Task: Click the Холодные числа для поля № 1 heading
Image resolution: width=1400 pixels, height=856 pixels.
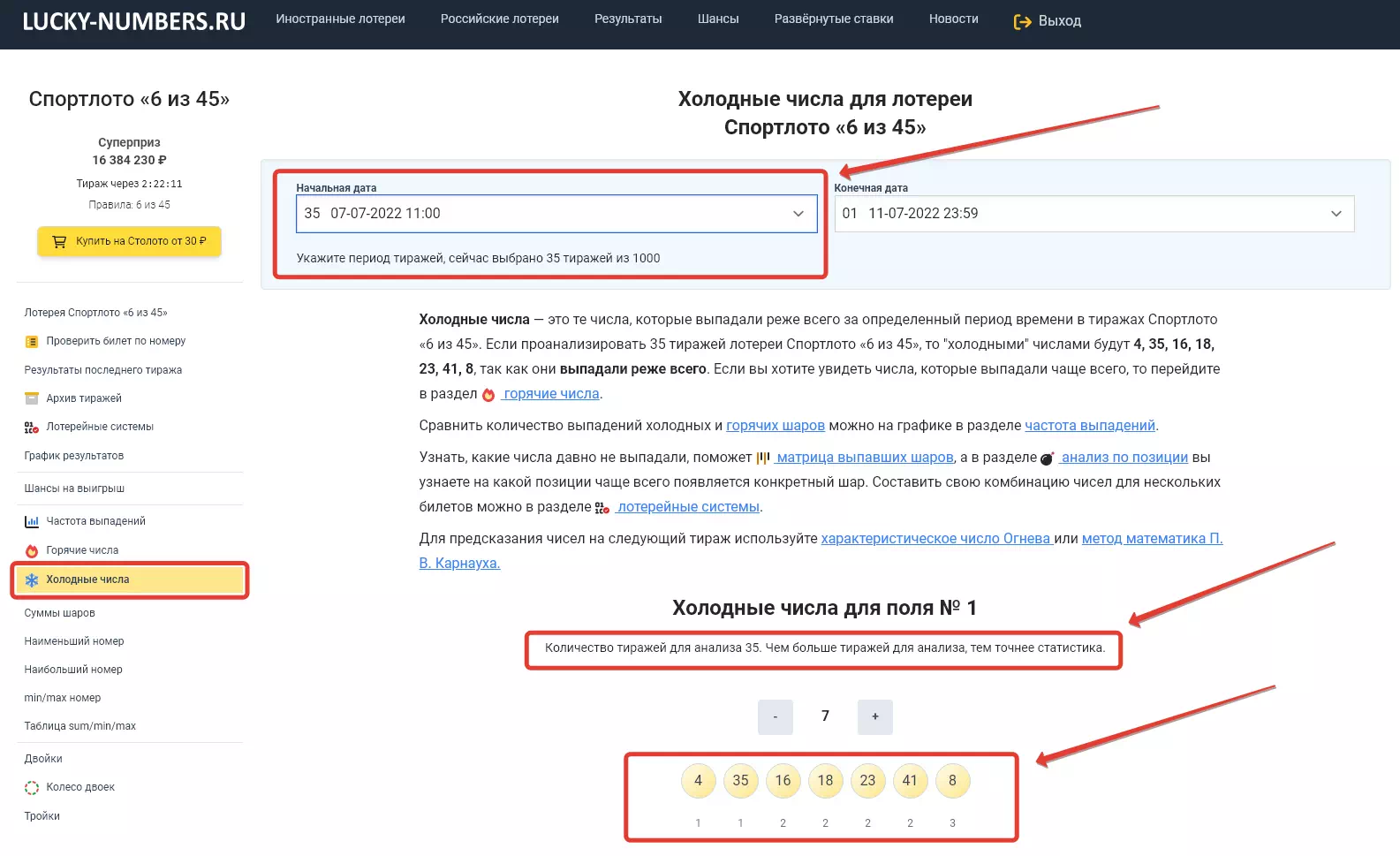Action: tap(825, 608)
